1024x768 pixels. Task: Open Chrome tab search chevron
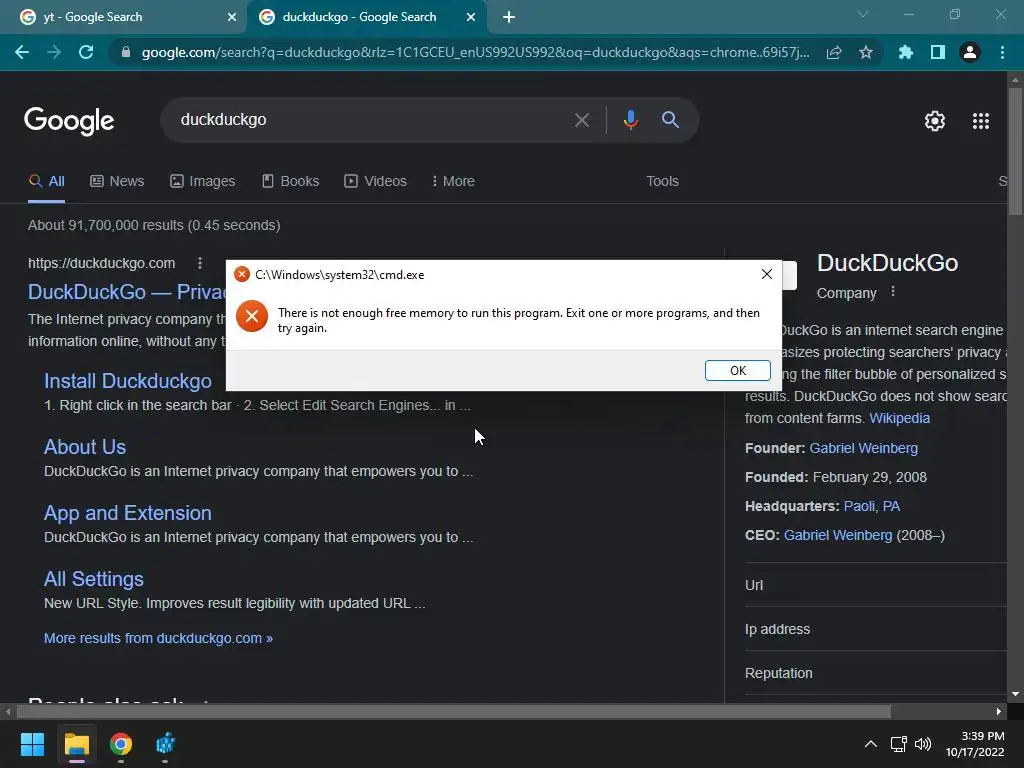coord(863,14)
